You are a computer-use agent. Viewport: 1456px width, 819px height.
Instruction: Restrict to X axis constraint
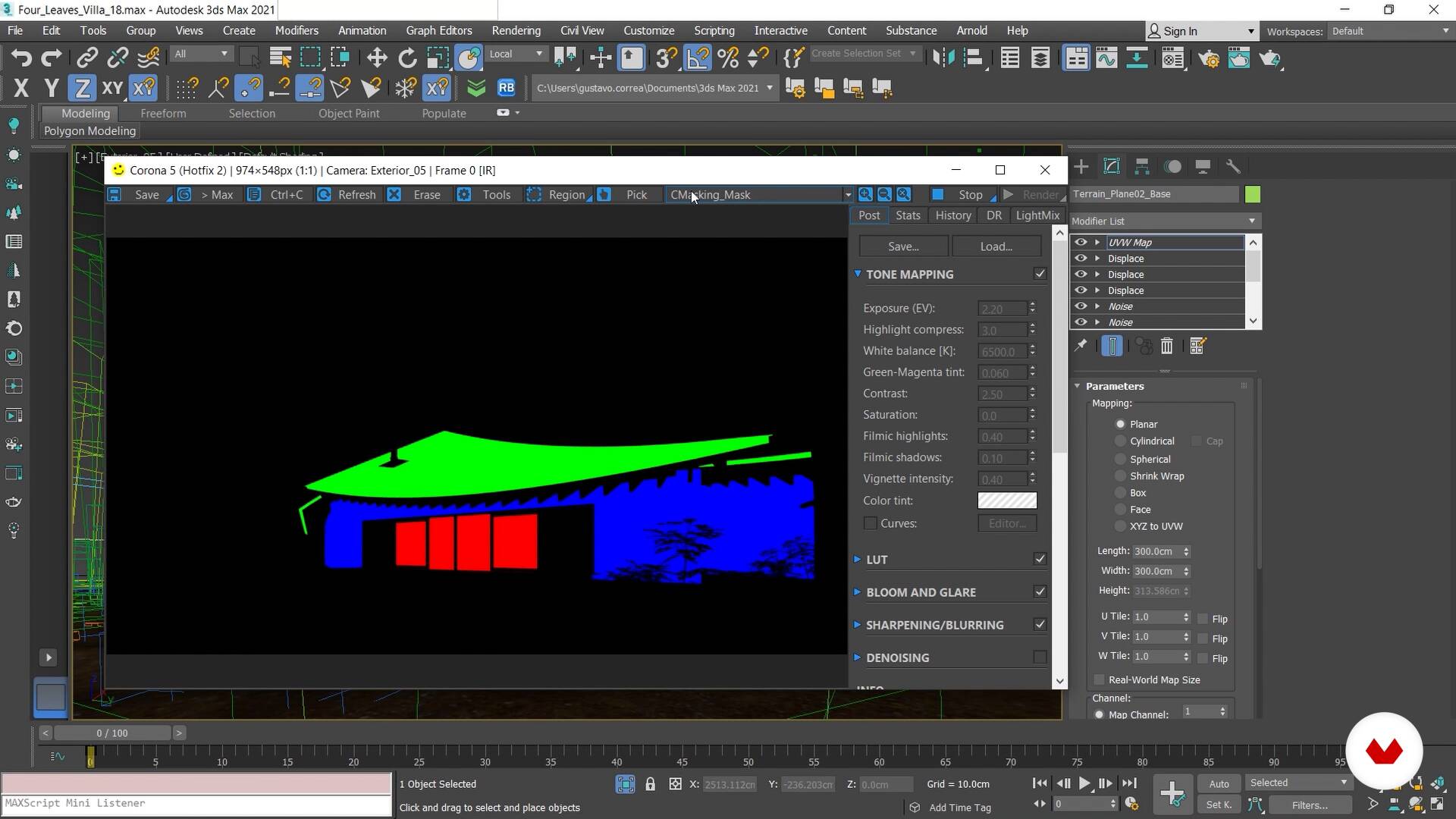[21, 88]
